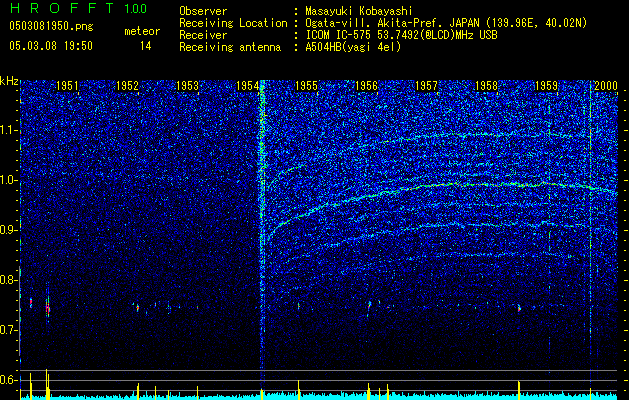This screenshot has height=400, width=629.
Task: Click the 1955 time marker
Action: (x=306, y=86)
